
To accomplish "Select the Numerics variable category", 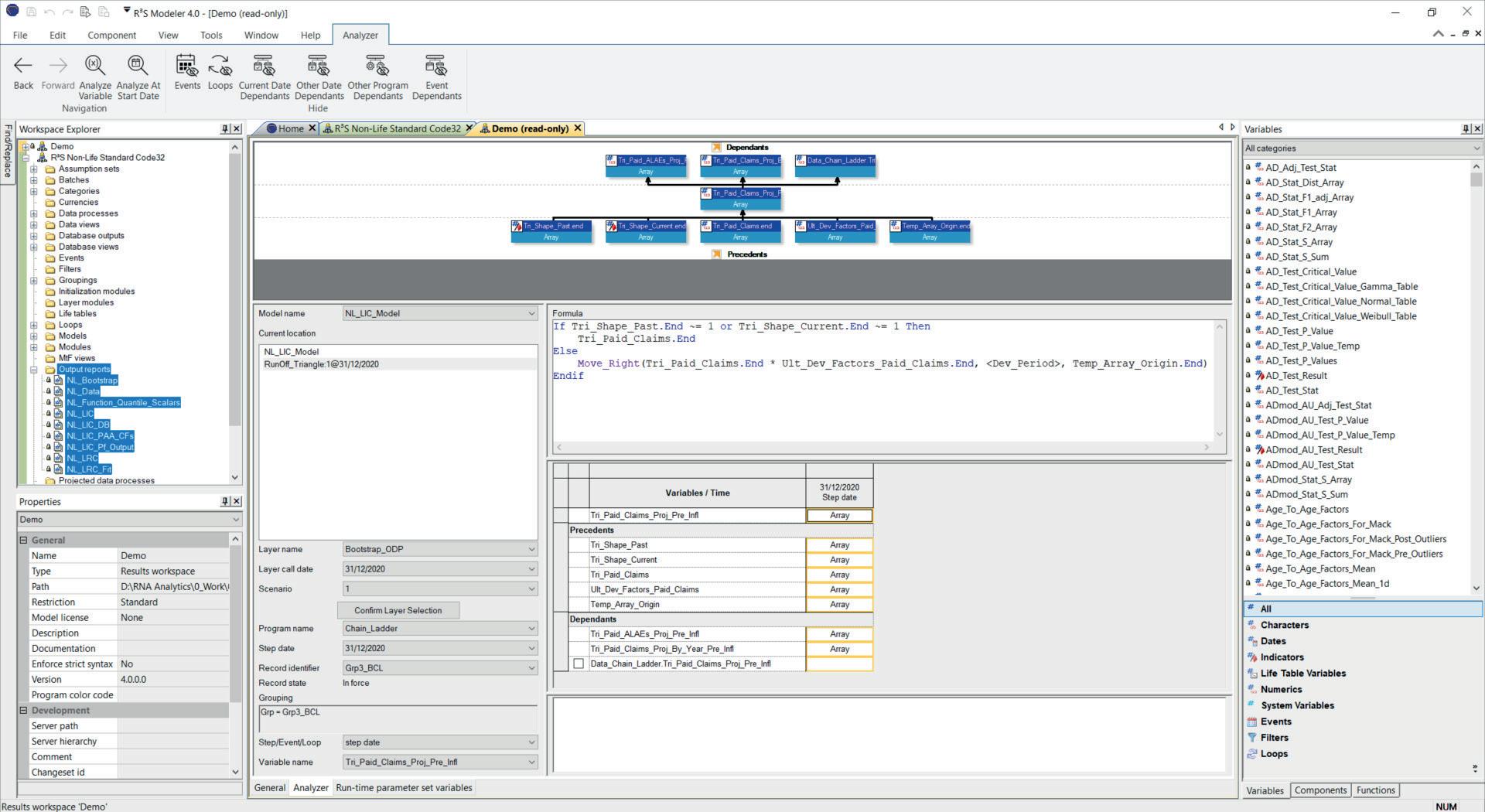I will (1281, 689).
